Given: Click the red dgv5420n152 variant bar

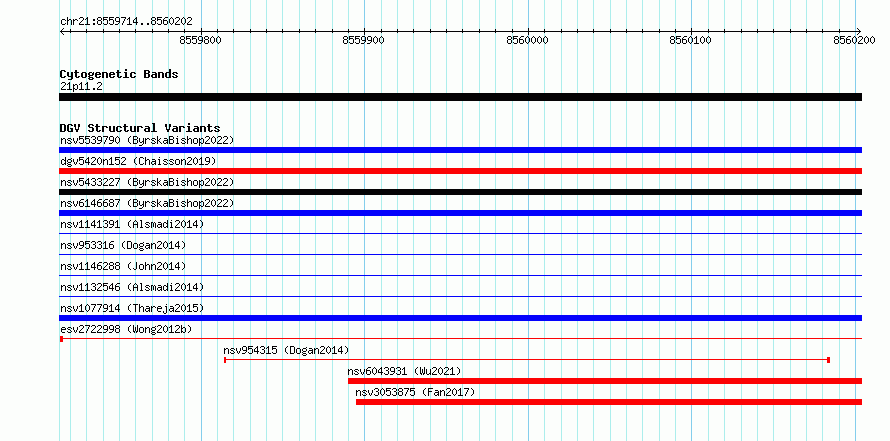Looking at the screenshot, I should pyautogui.click(x=460, y=171).
